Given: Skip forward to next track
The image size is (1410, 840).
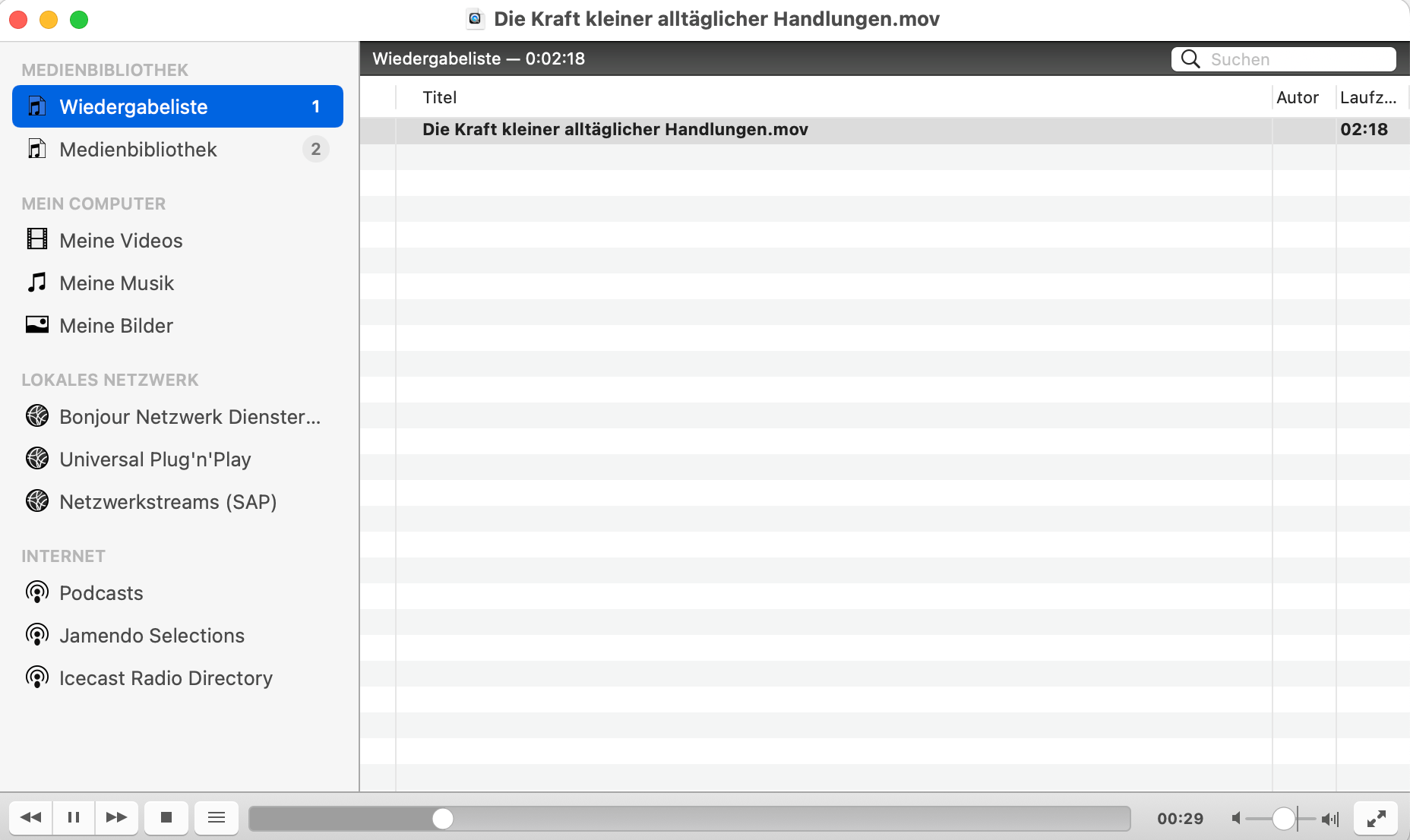Looking at the screenshot, I should [116, 817].
